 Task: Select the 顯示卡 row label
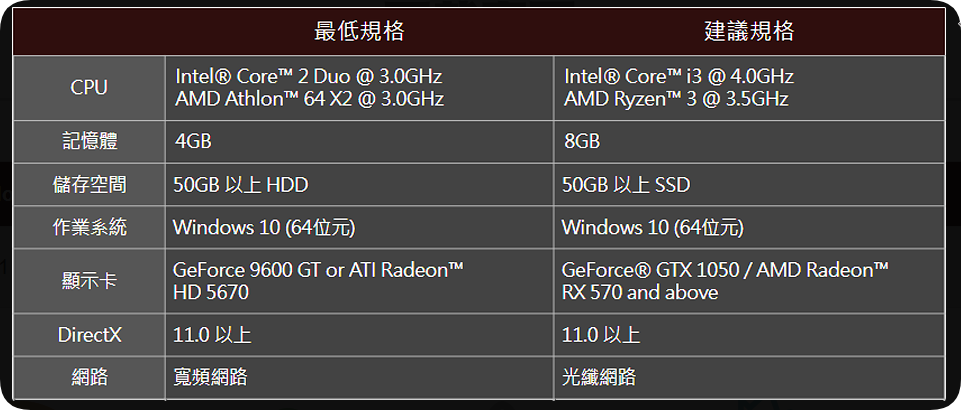(89, 282)
